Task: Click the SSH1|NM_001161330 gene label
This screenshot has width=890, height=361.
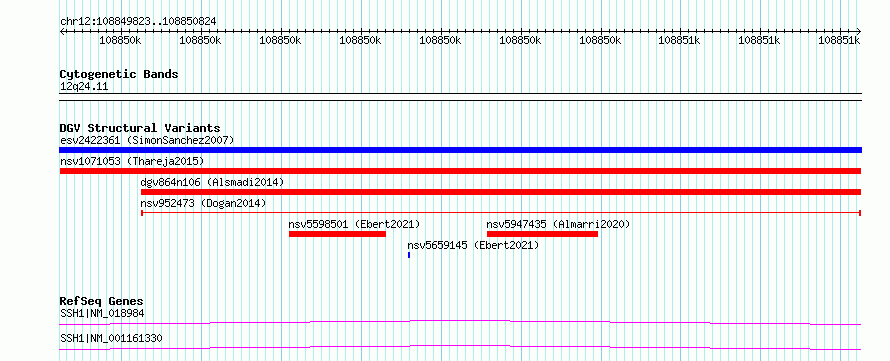Action: (111, 338)
